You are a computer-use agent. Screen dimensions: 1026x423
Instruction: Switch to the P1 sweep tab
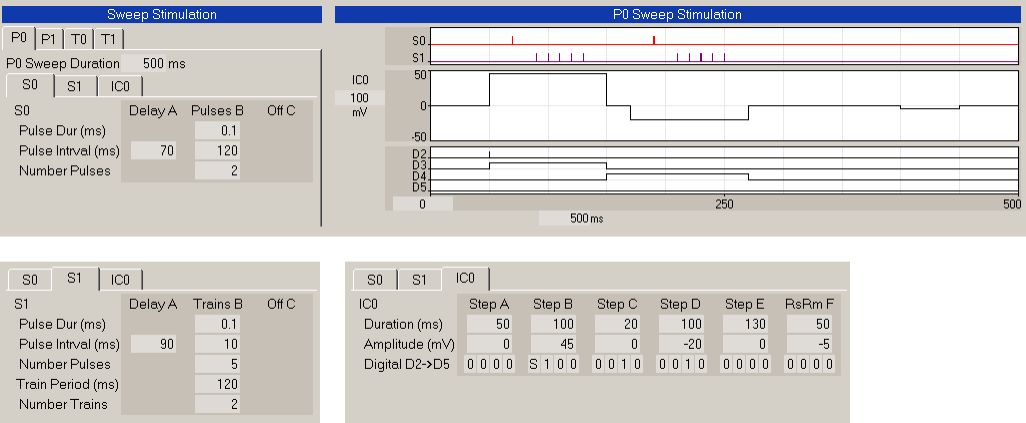tap(49, 39)
